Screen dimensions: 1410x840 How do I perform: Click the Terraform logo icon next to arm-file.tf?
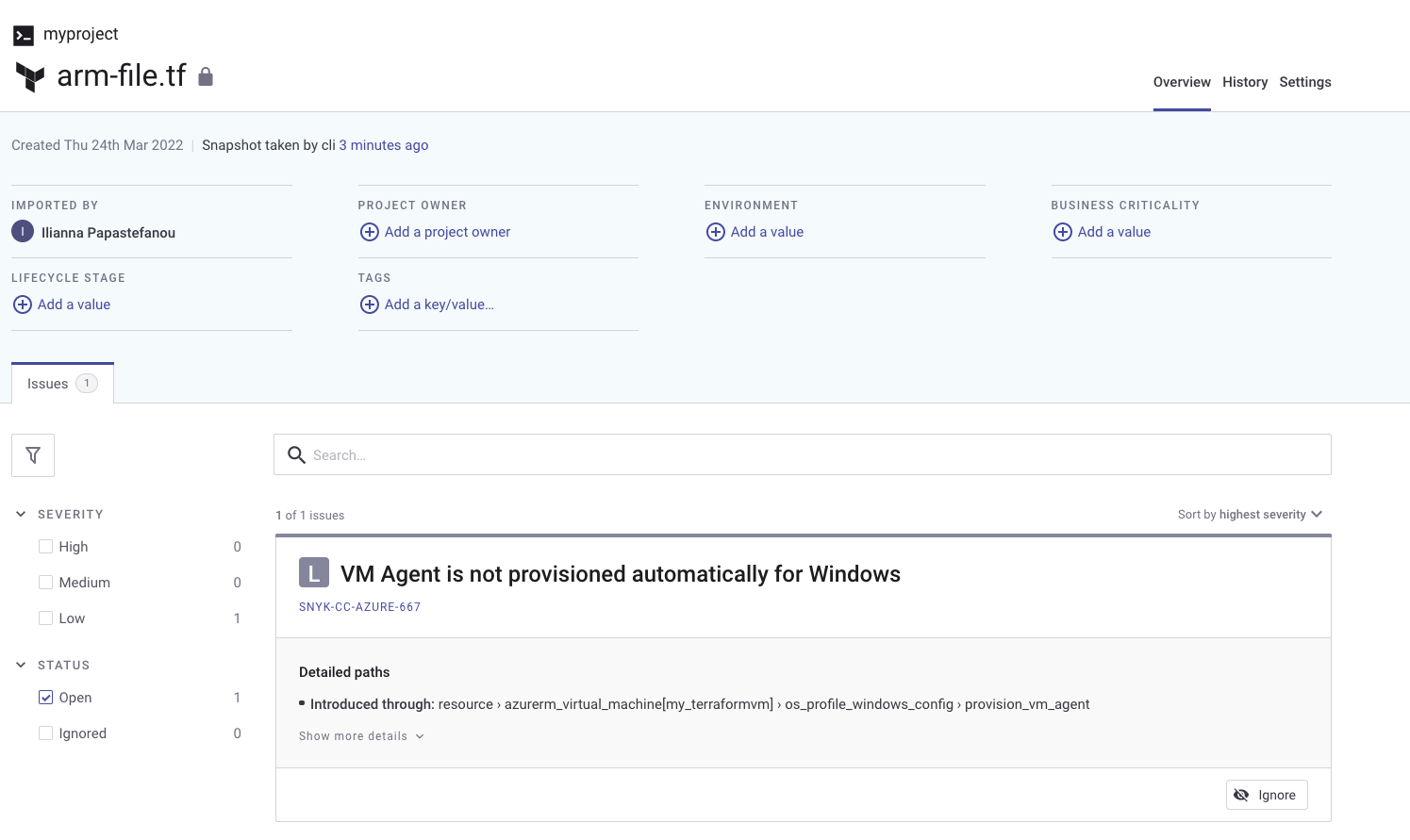coord(30,77)
